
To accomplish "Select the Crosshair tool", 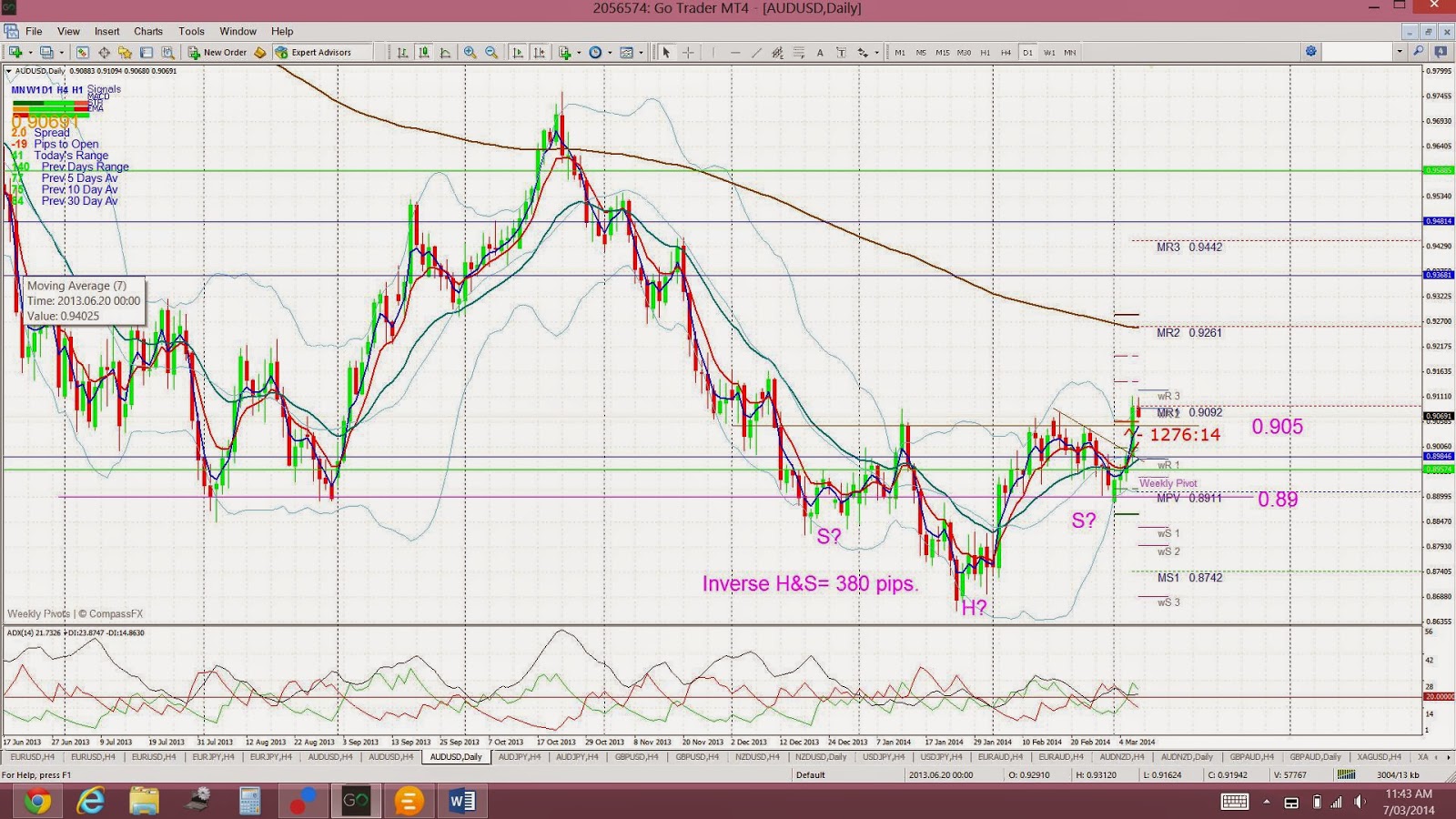I will click(x=687, y=52).
